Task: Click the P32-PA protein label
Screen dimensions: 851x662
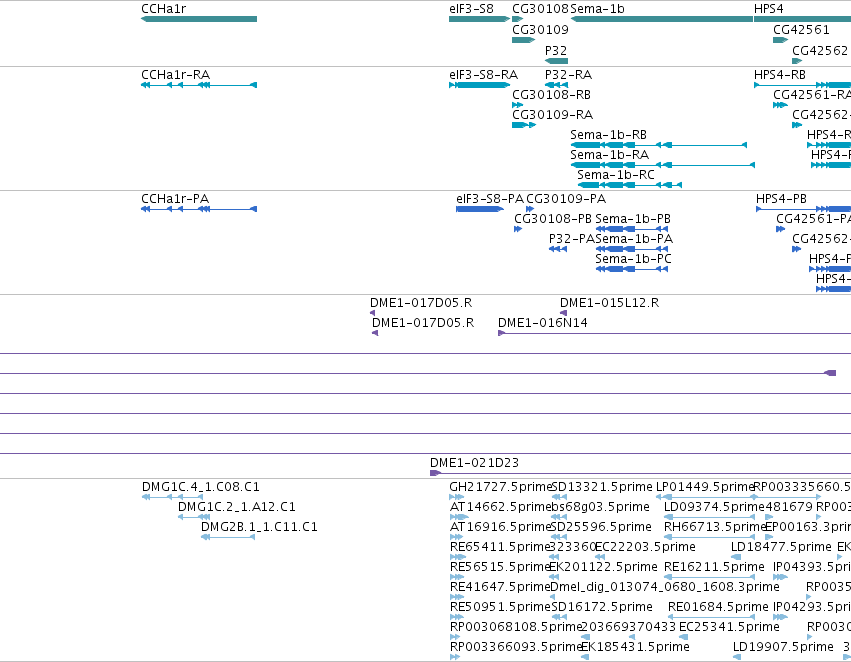Action: pos(572,239)
